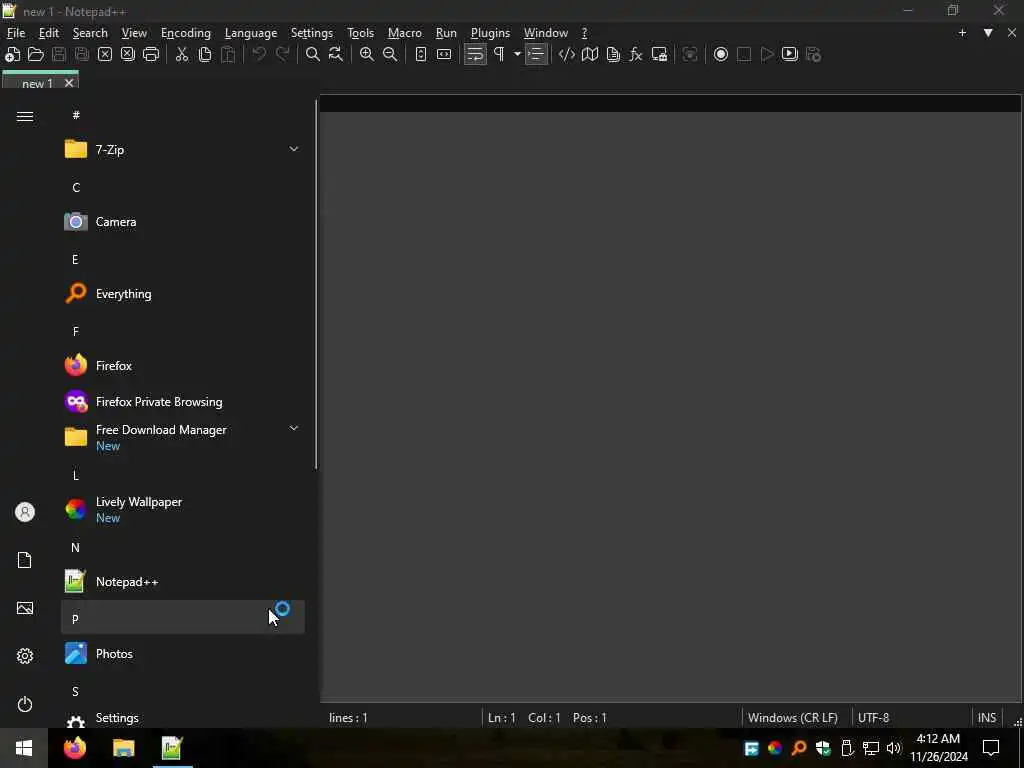Screen dimensions: 1024x768
Task: Close current document via toolbar icon
Action: coord(104,55)
